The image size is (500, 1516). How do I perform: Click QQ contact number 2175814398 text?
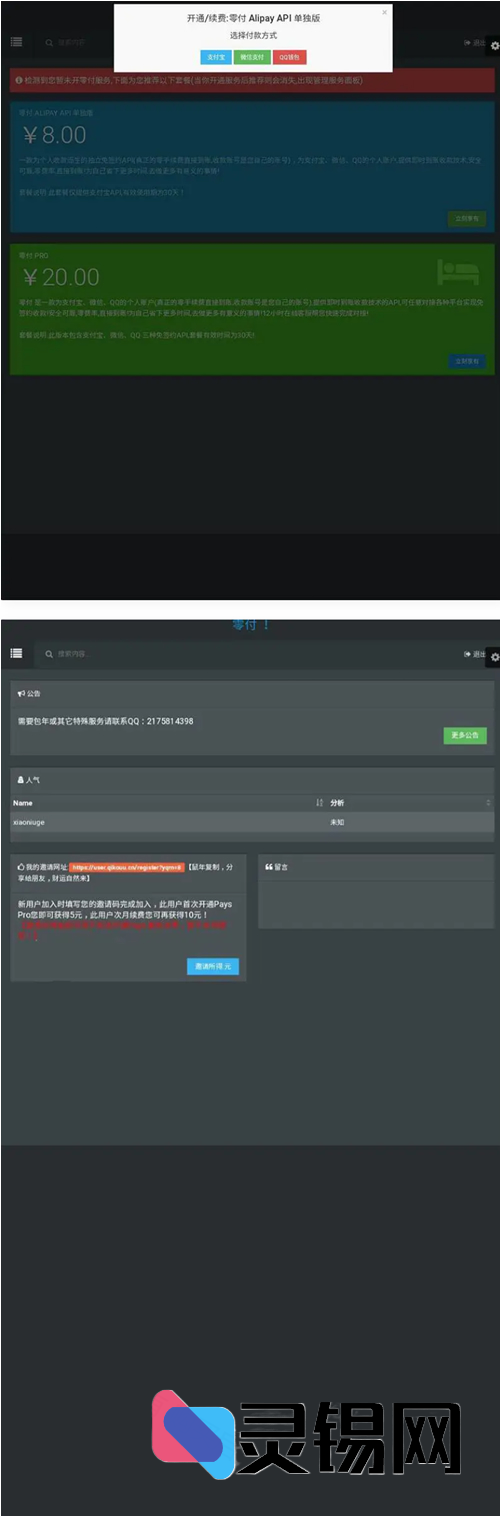tap(168, 720)
